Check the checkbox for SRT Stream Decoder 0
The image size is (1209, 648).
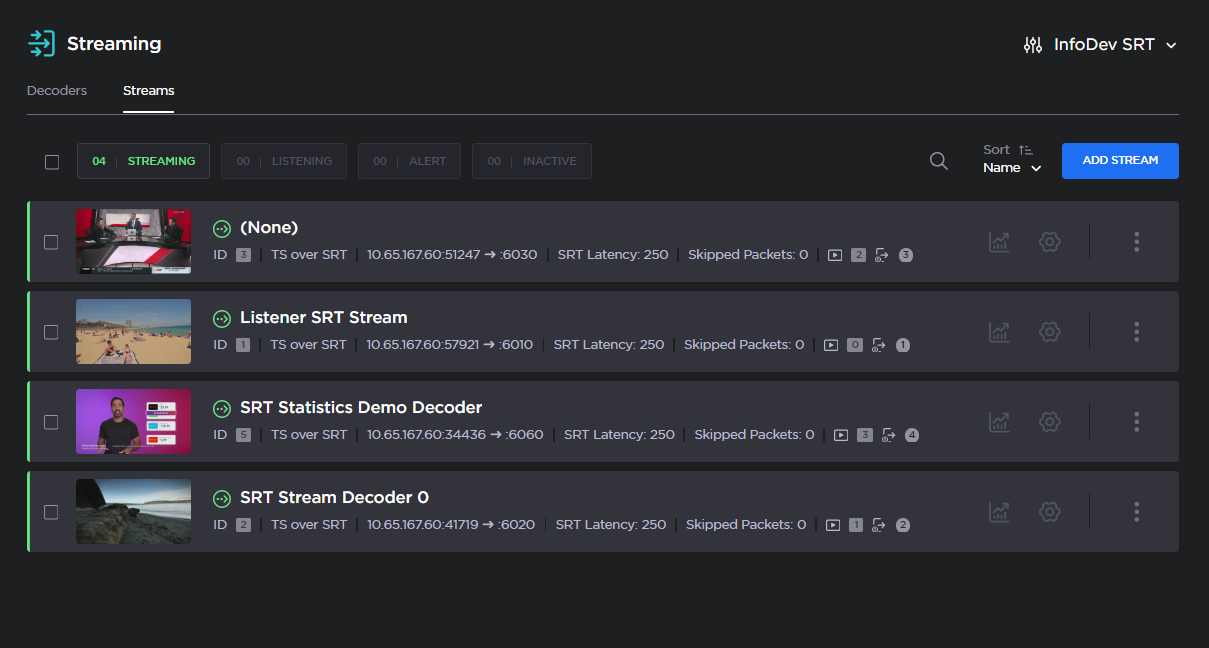(x=51, y=511)
